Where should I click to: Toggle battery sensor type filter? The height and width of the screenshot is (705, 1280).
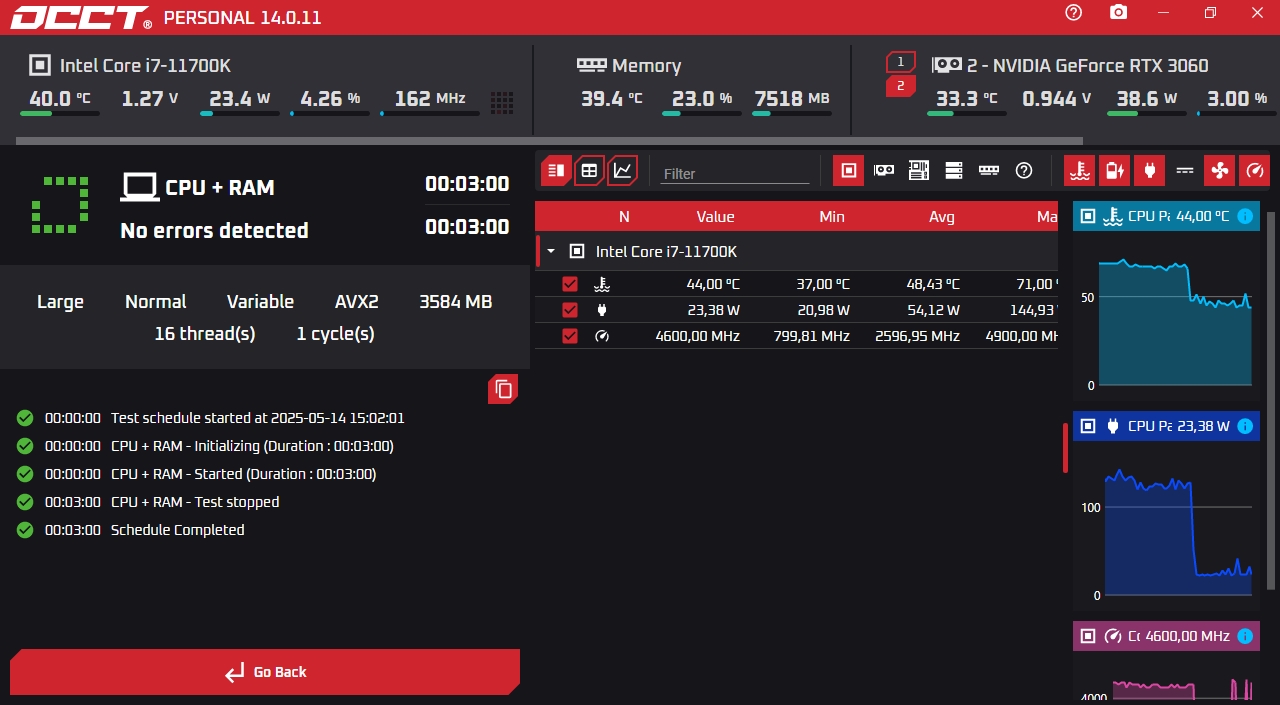(x=1114, y=171)
